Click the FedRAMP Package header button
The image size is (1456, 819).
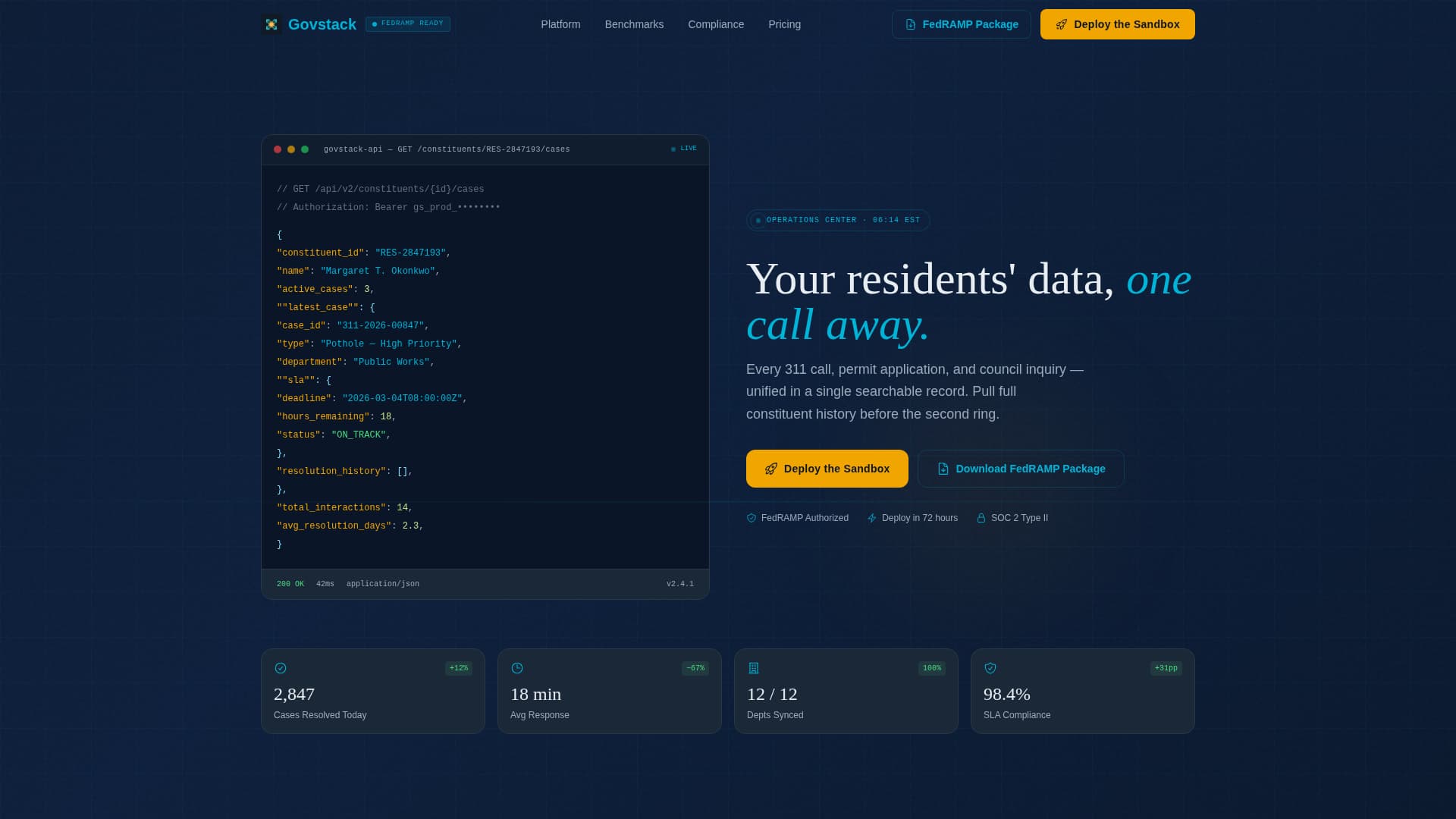coord(962,24)
